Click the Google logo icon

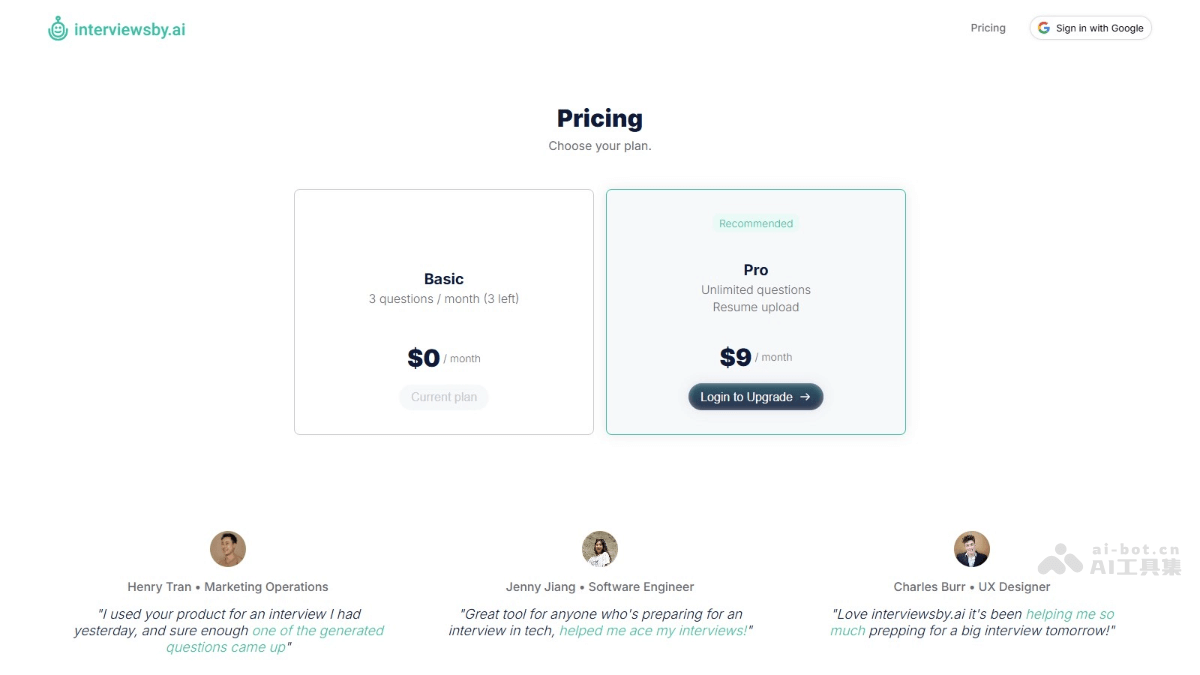pos(1044,28)
